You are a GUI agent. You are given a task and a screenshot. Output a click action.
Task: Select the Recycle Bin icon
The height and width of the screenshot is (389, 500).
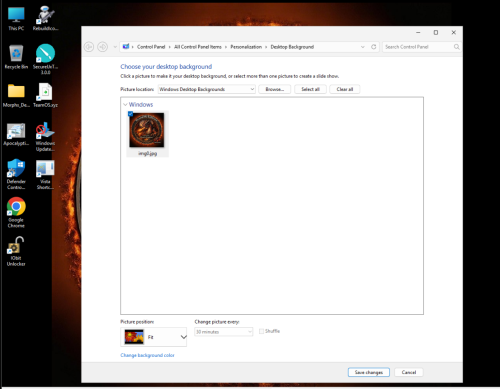pyautogui.click(x=16, y=57)
